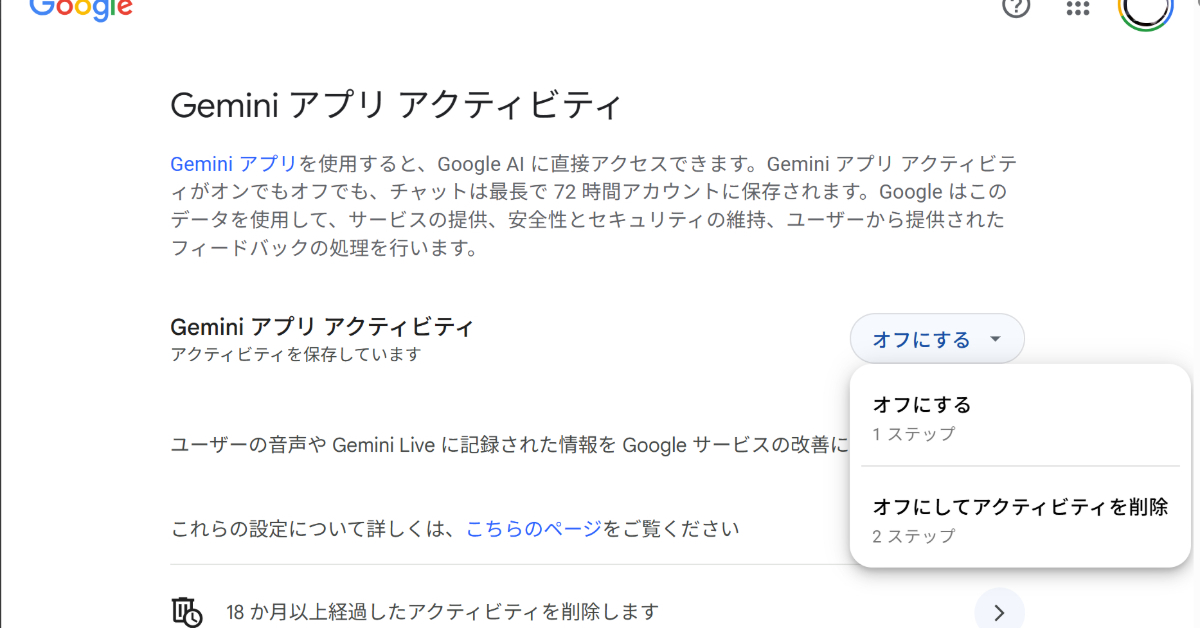The image size is (1200, 628).
Task: Open the Google apps grid launcher
Action: (x=1077, y=8)
